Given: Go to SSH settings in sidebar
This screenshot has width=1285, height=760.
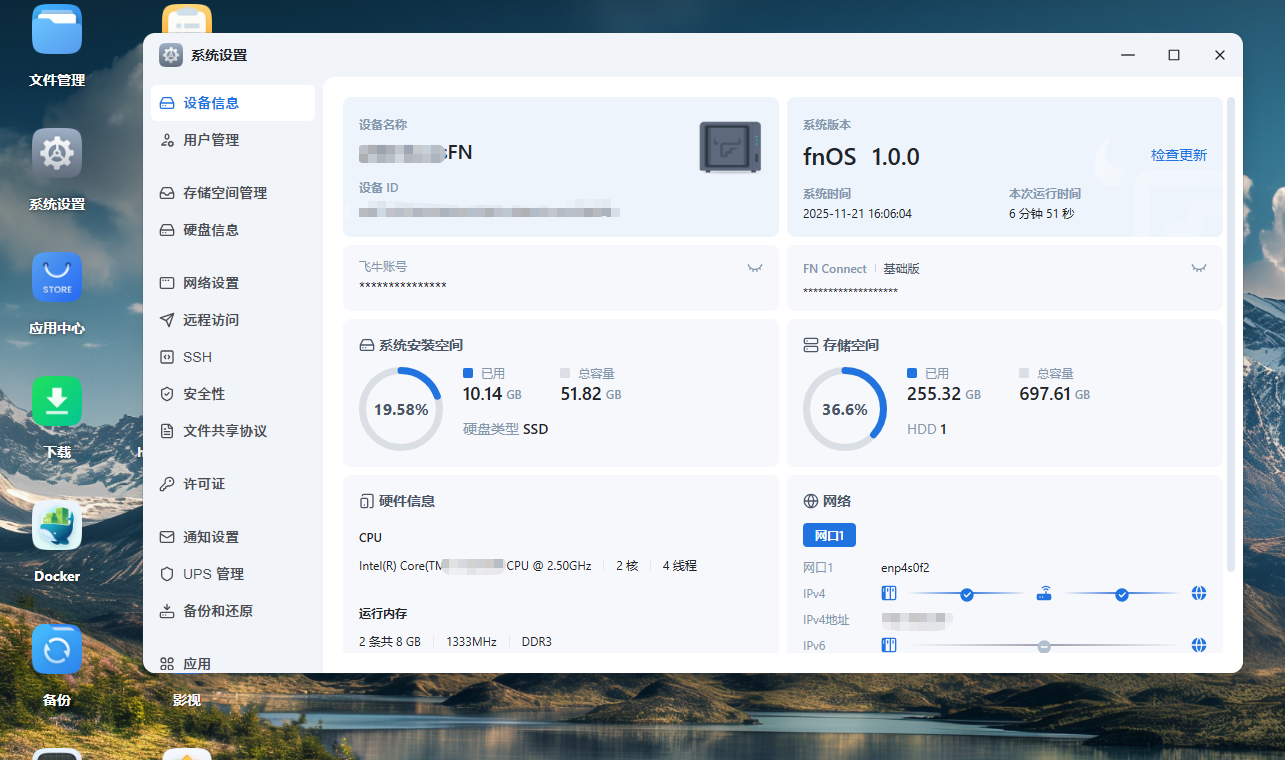Looking at the screenshot, I should 197,357.
